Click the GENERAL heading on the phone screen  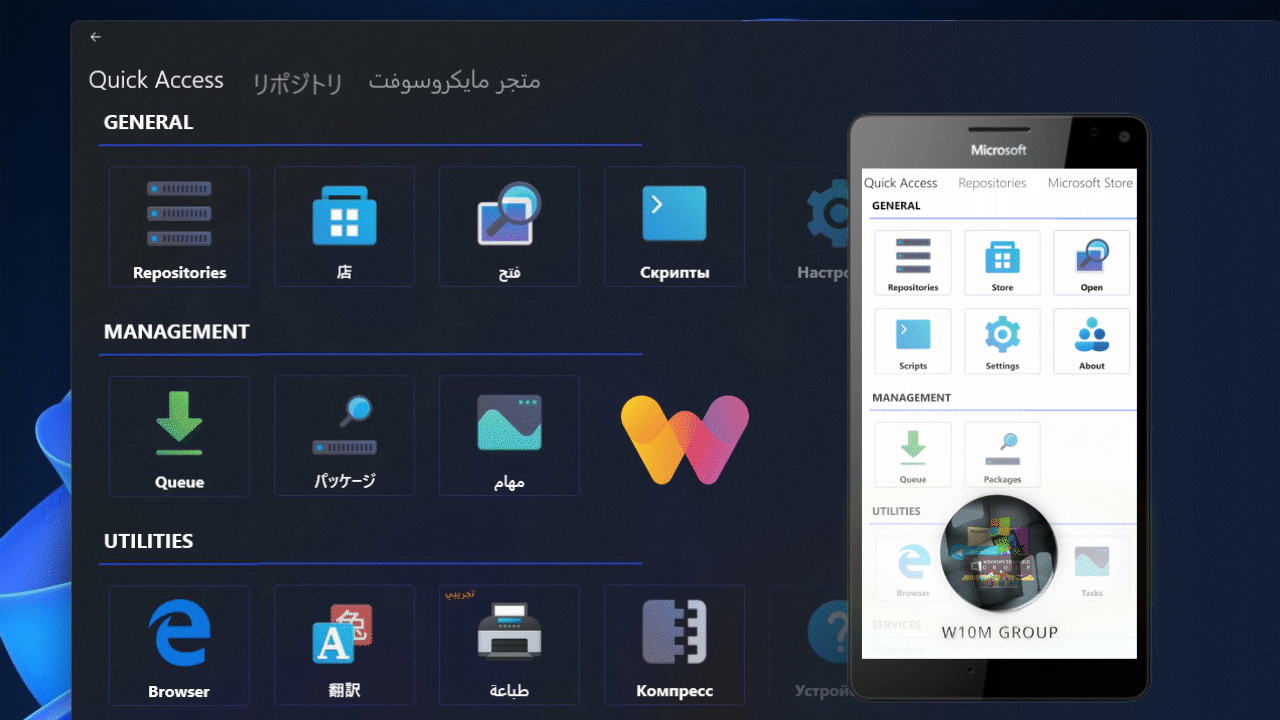coord(896,206)
